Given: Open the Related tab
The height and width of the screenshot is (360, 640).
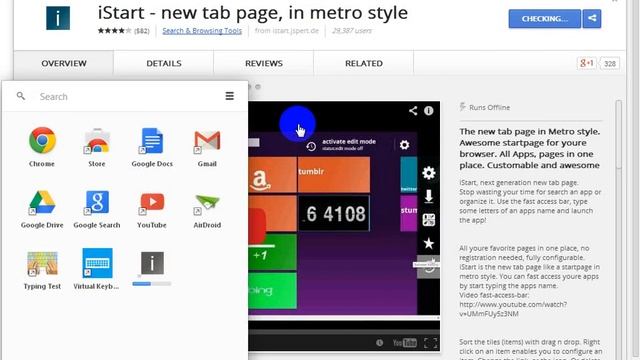Looking at the screenshot, I should [364, 63].
